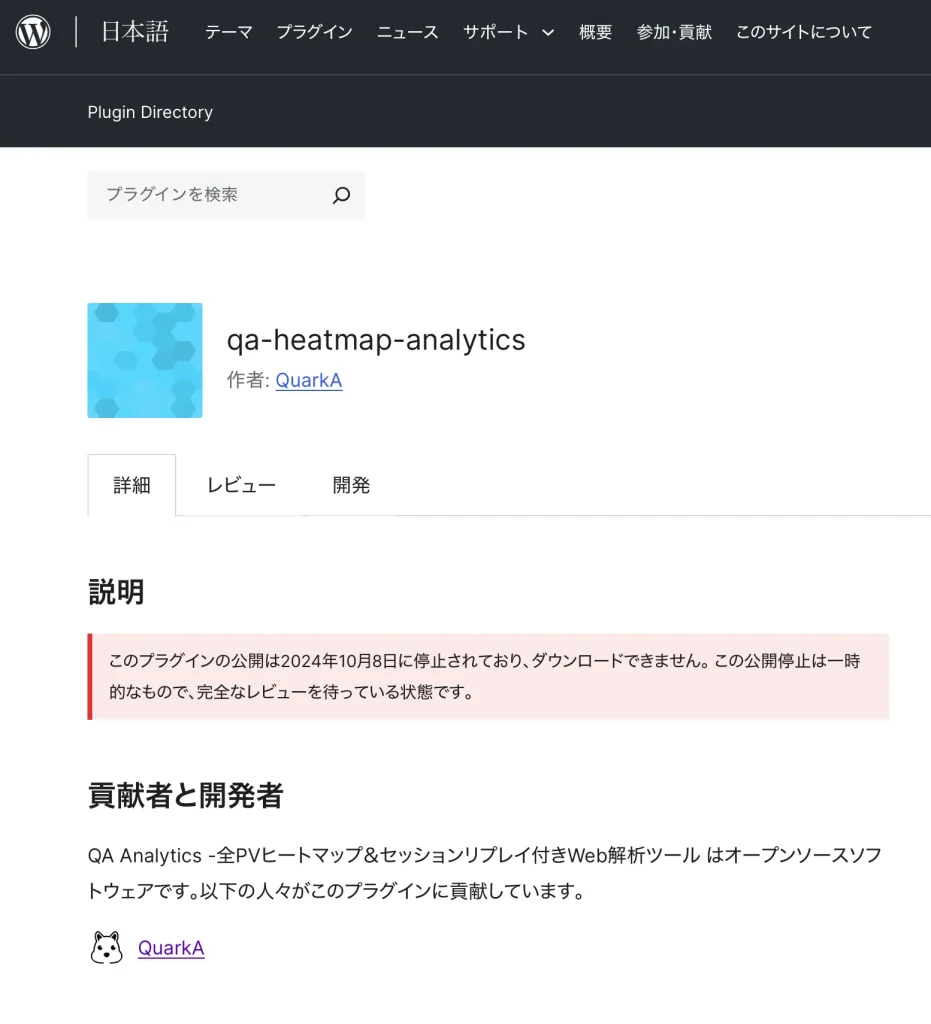Open the サポート menu item
This screenshot has height=1024, width=931.
(496, 32)
